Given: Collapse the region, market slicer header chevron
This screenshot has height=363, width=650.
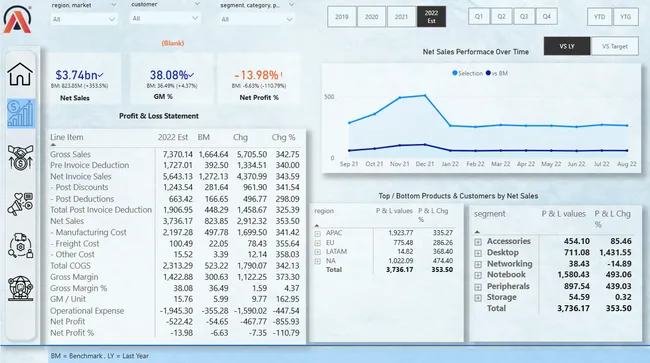Looking at the screenshot, I should tap(113, 5).
